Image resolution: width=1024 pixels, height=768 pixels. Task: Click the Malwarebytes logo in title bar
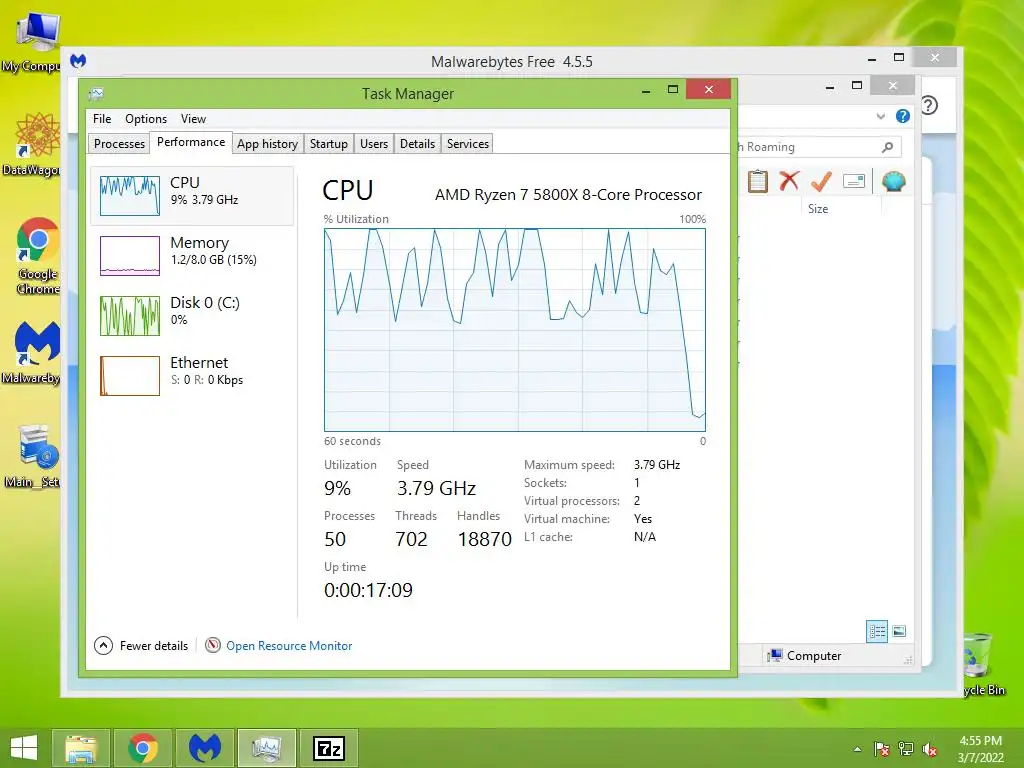click(78, 61)
